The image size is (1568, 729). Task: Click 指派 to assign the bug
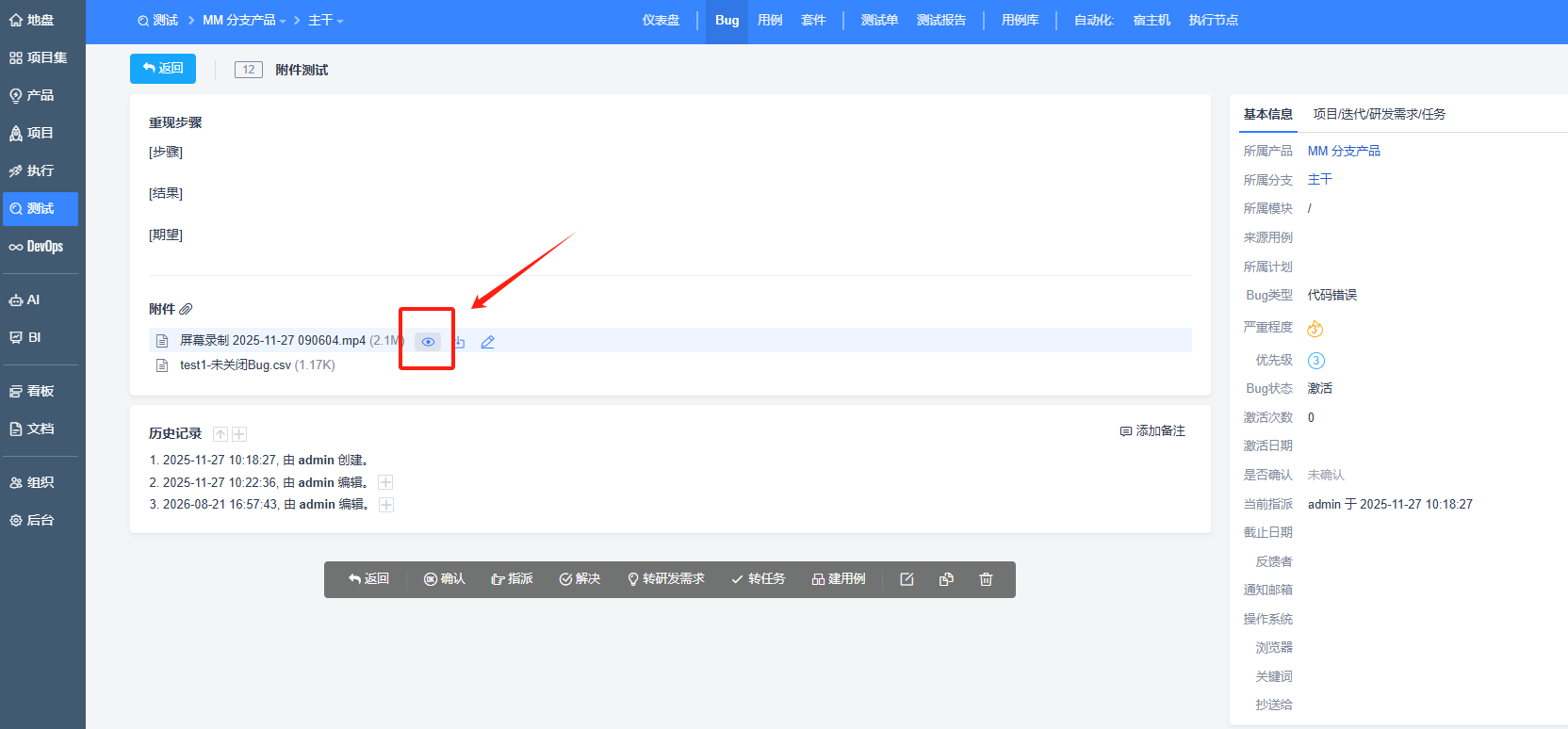(513, 579)
